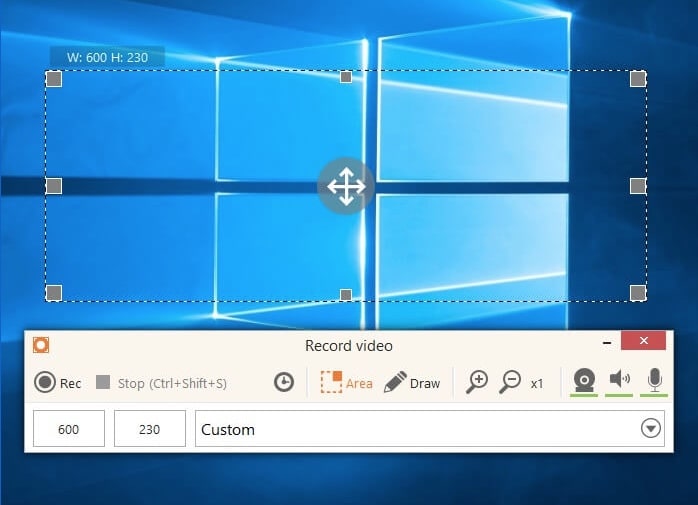
Task: Zoom in with the plus magnifier
Action: coord(477,382)
